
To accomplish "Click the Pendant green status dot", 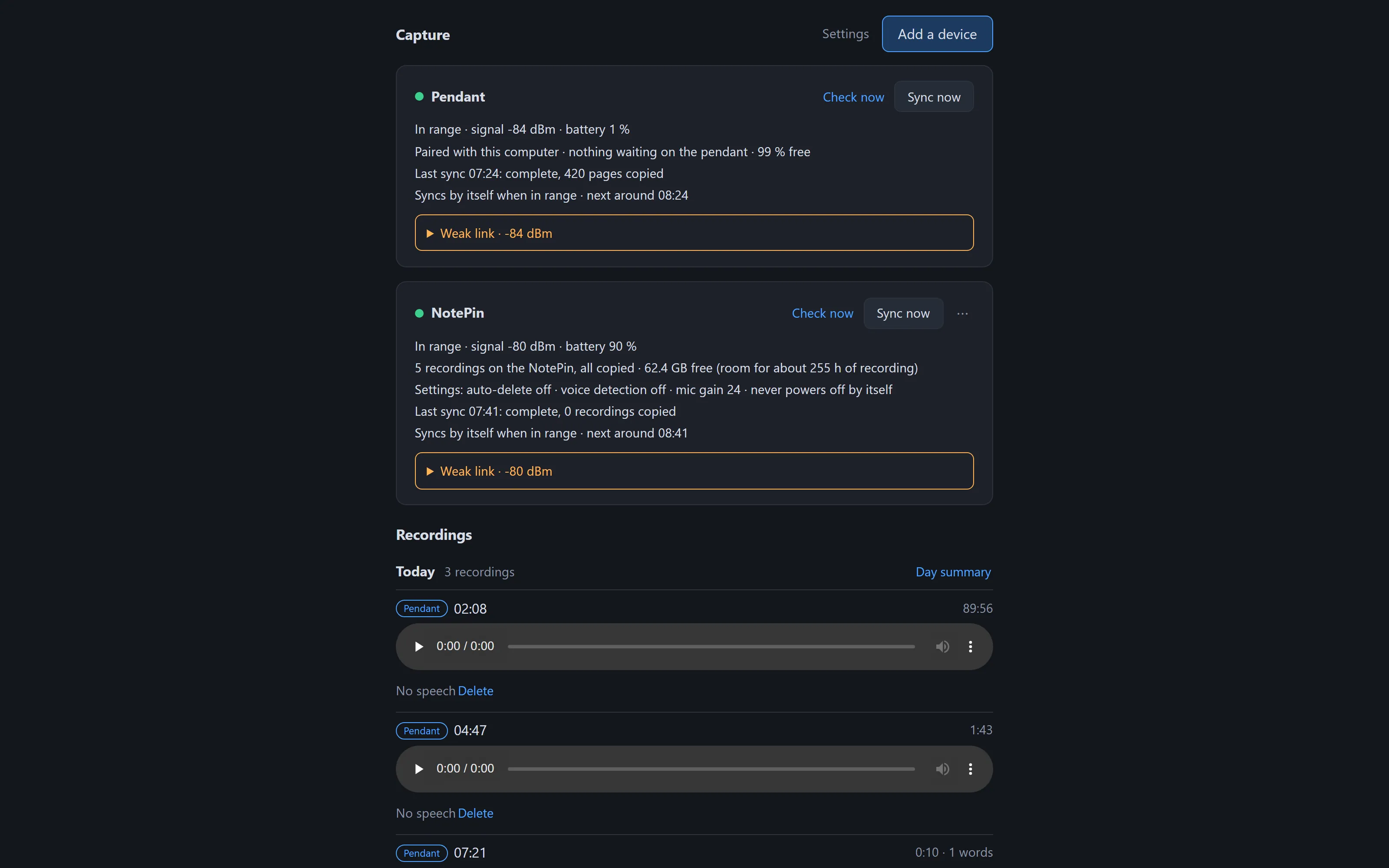I will point(419,96).
